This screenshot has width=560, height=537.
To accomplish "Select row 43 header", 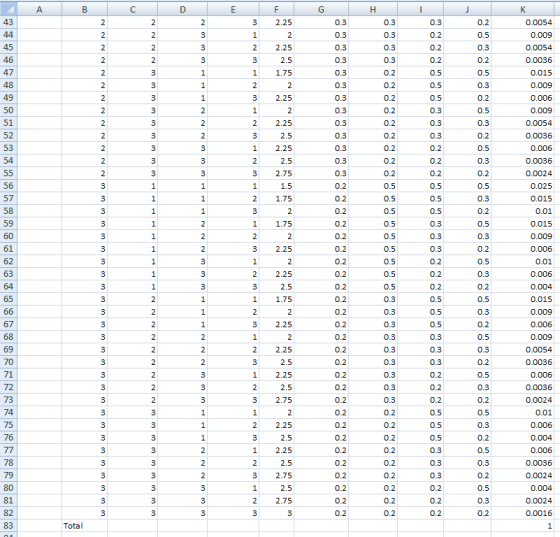I will (9, 22).
